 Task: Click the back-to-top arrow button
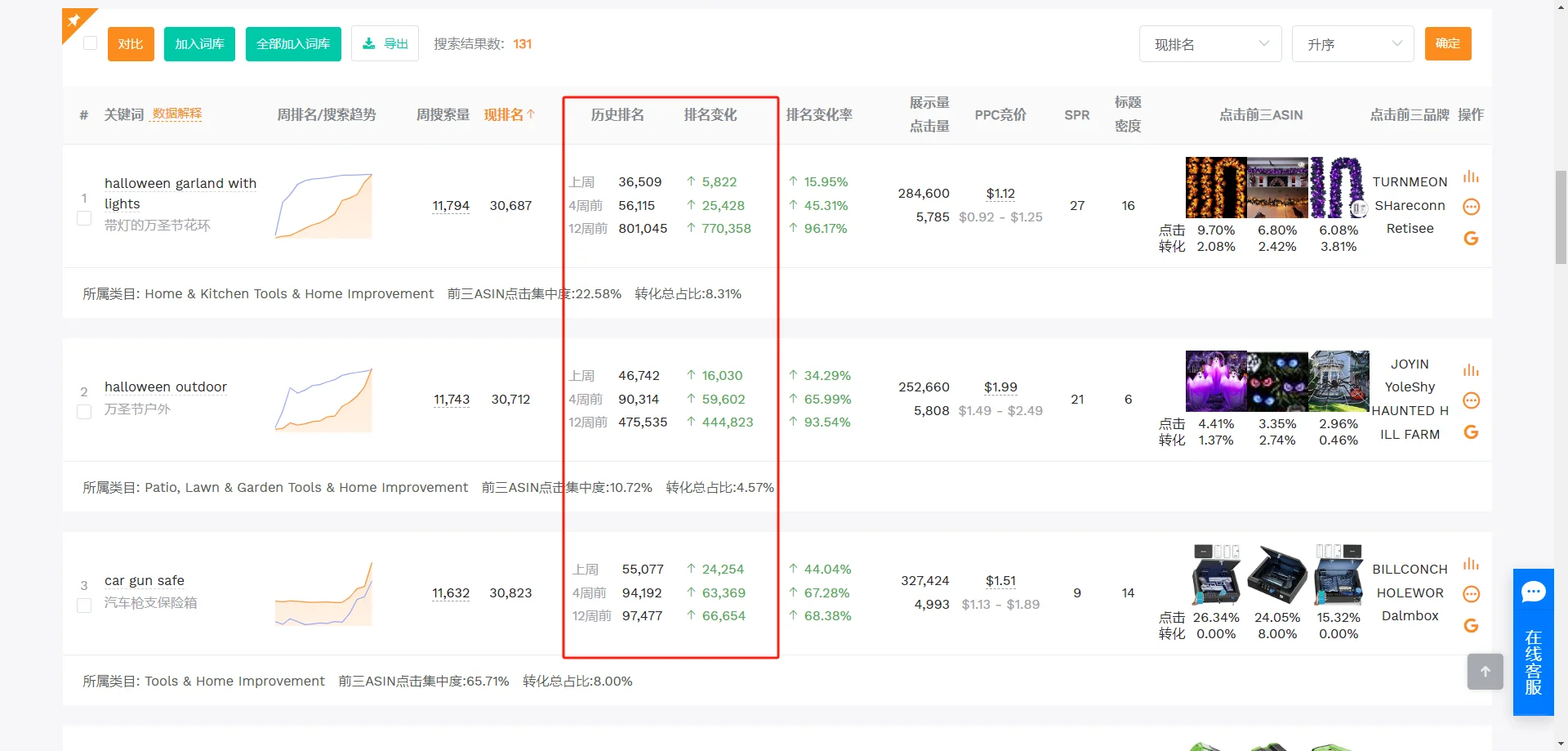pyautogui.click(x=1485, y=672)
